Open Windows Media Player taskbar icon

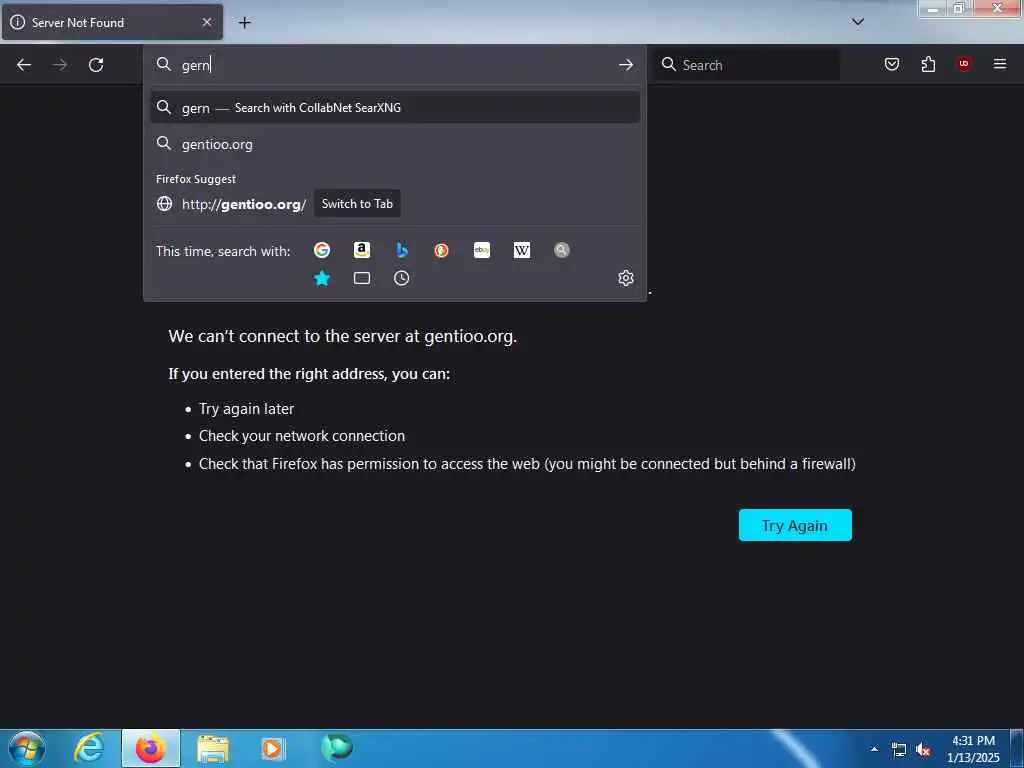273,749
